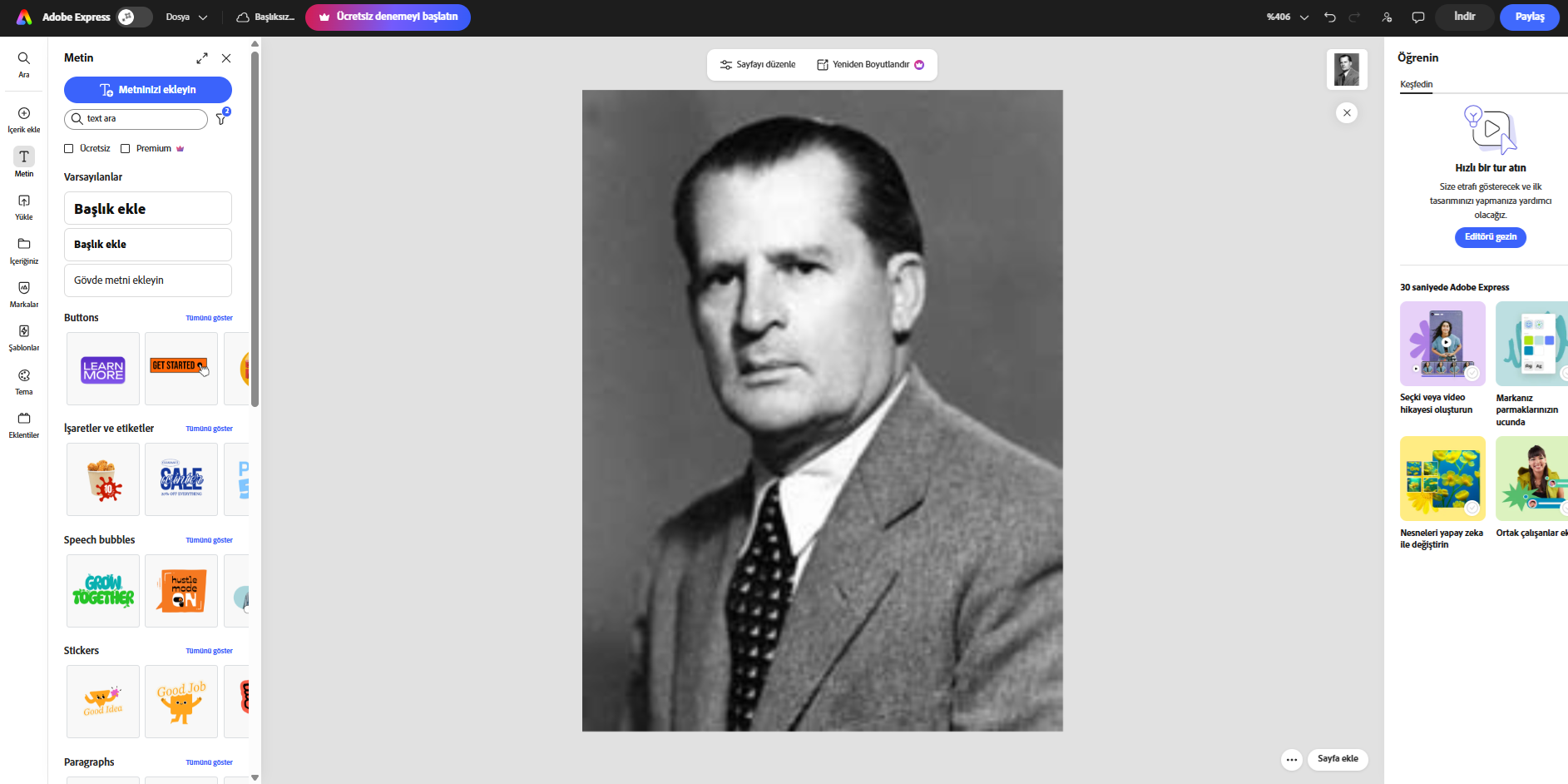Open the Nesneleri yapay zeka ile değiştirin tutorial
The width and height of the screenshot is (1568, 784).
(x=1442, y=493)
